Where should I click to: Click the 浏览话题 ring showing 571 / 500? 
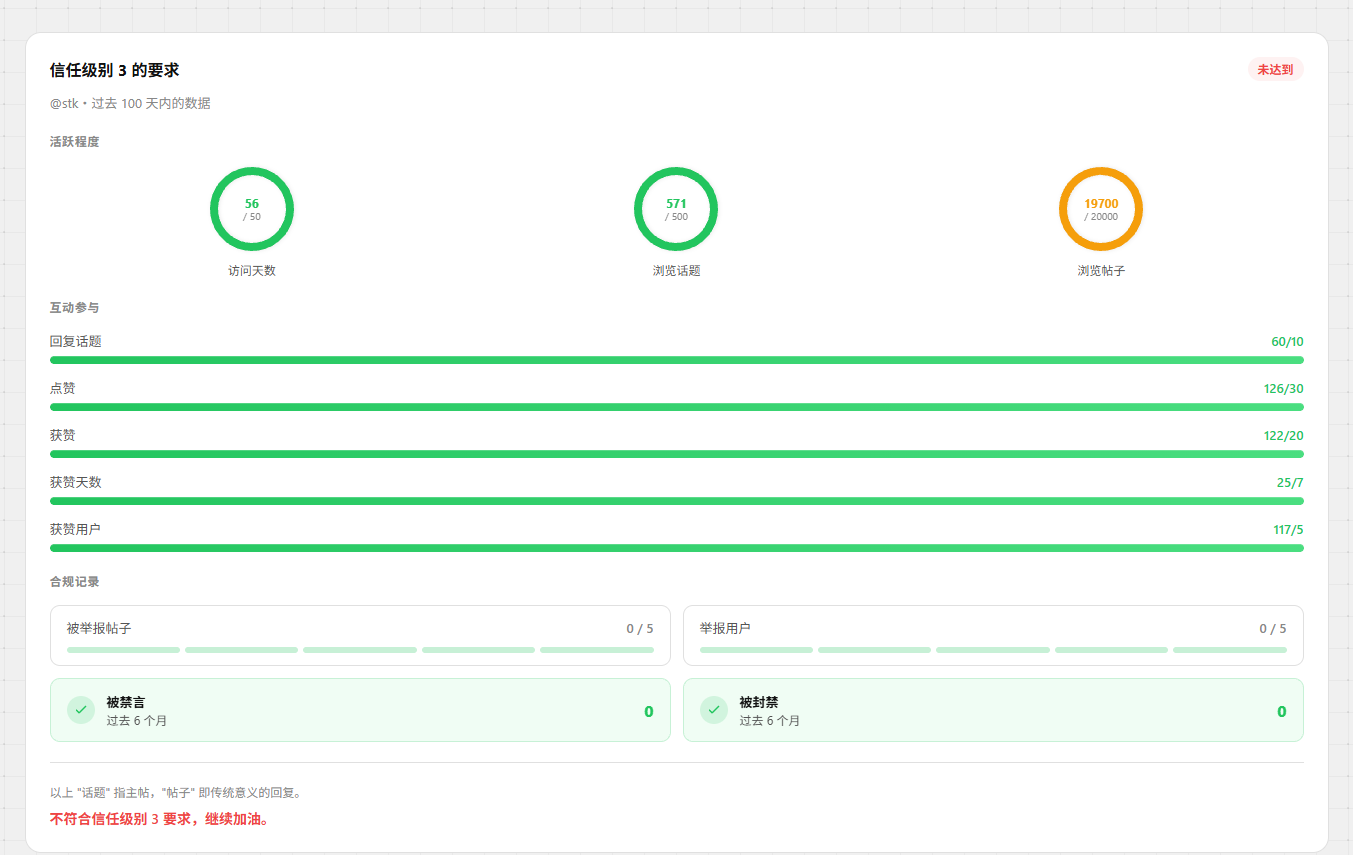pyautogui.click(x=676, y=209)
